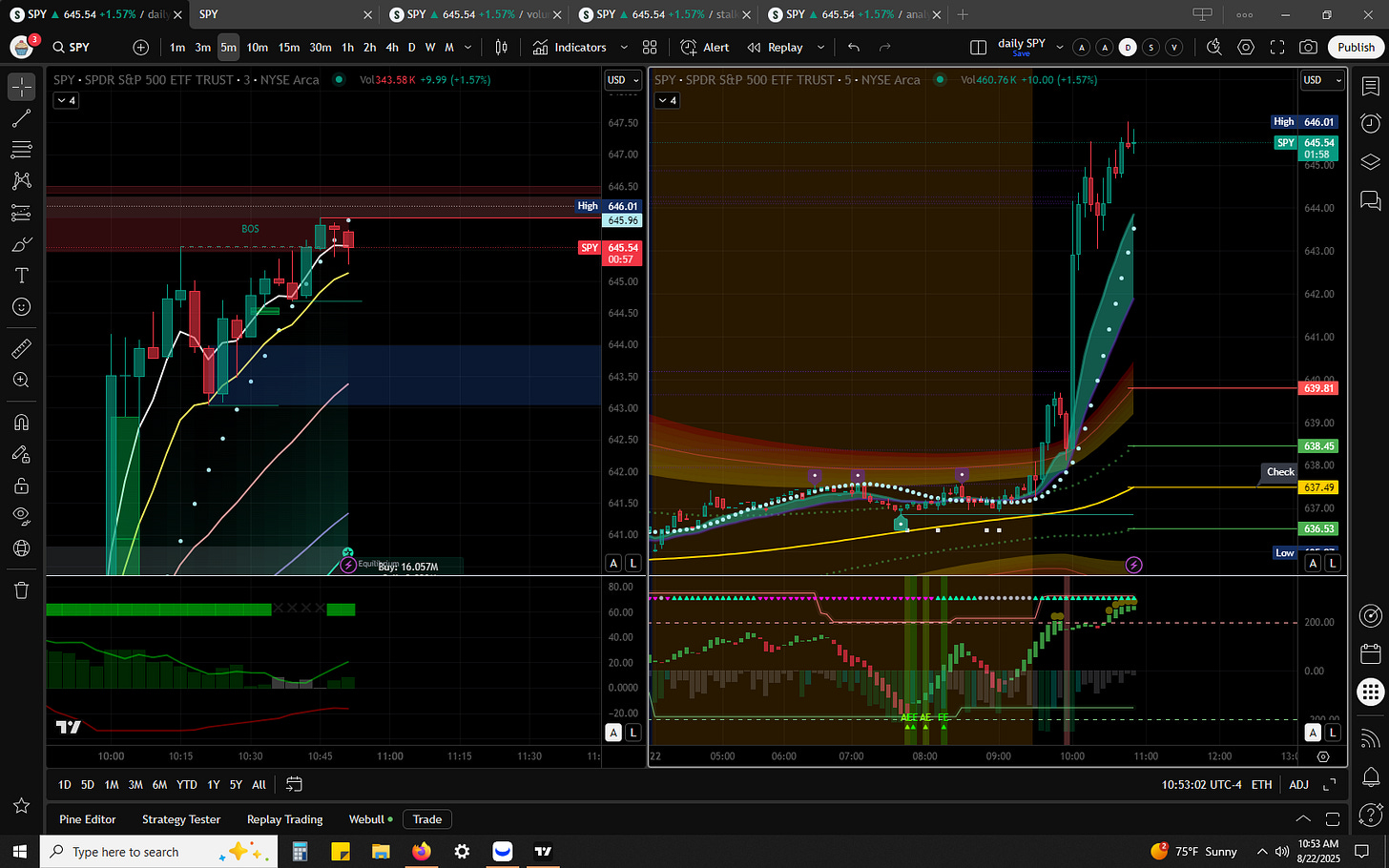The image size is (1389, 868).
Task: Switch to fullscreen mode
Action: 1277,48
